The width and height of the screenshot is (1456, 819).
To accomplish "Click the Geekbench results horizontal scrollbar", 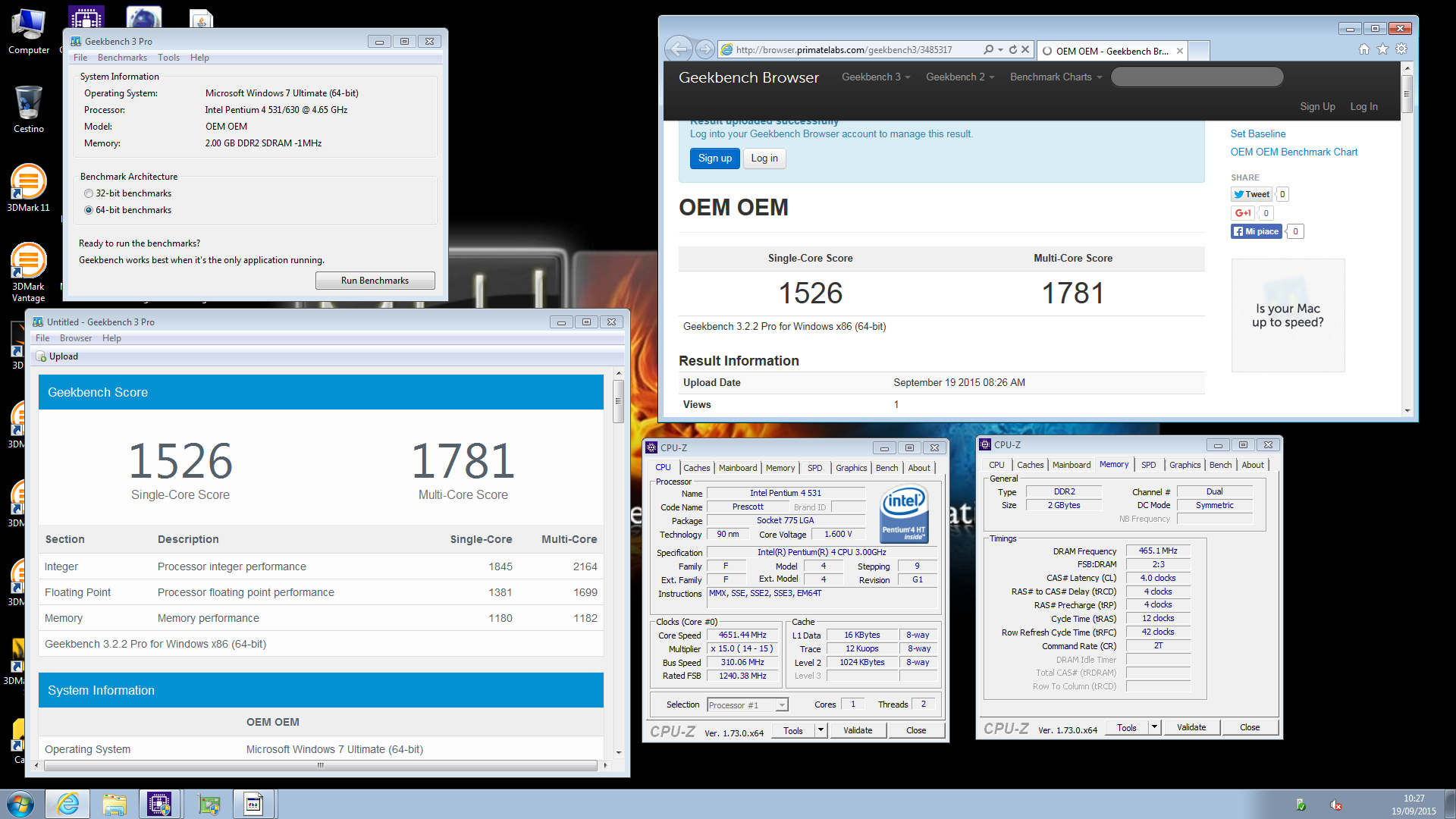I will [x=321, y=766].
